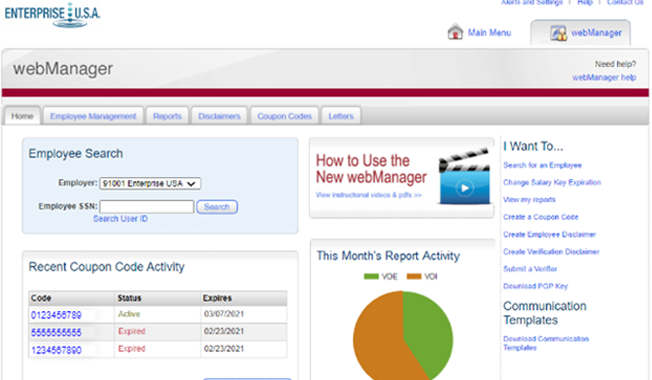Play the webManager instructional video clapperboard
The height and width of the screenshot is (380, 652).
464,176
